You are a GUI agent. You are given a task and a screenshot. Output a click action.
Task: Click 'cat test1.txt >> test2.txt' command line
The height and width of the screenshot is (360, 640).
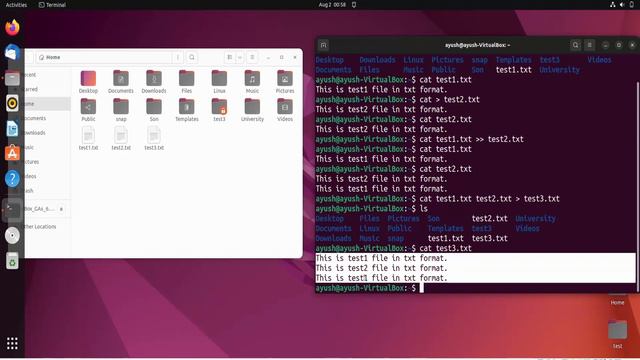(471, 139)
